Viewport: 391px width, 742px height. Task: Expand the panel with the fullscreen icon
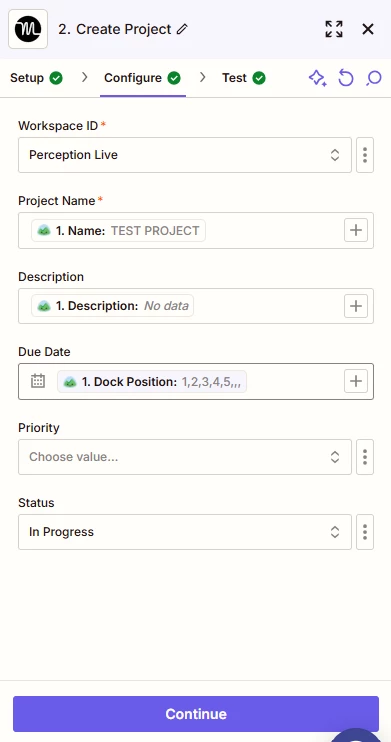(334, 29)
